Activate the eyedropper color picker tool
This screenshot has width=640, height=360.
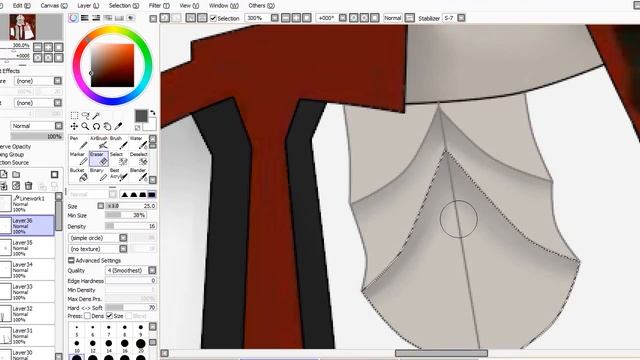pyautogui.click(x=118, y=127)
